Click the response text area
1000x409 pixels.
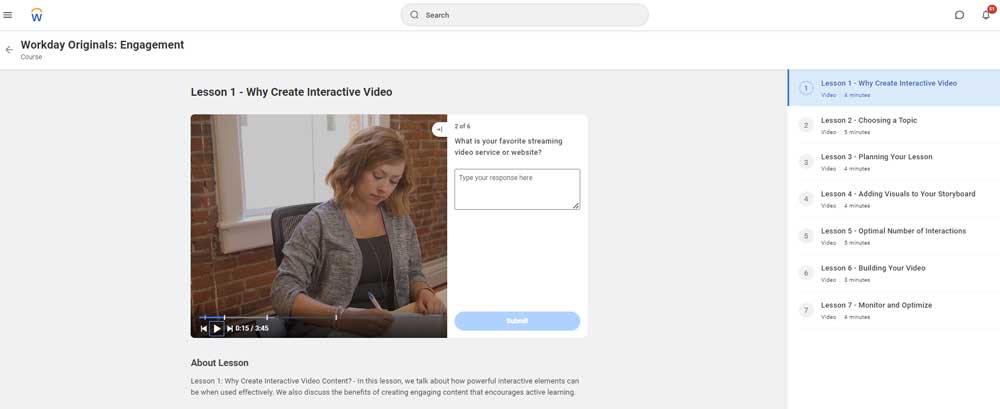pyautogui.click(x=517, y=189)
